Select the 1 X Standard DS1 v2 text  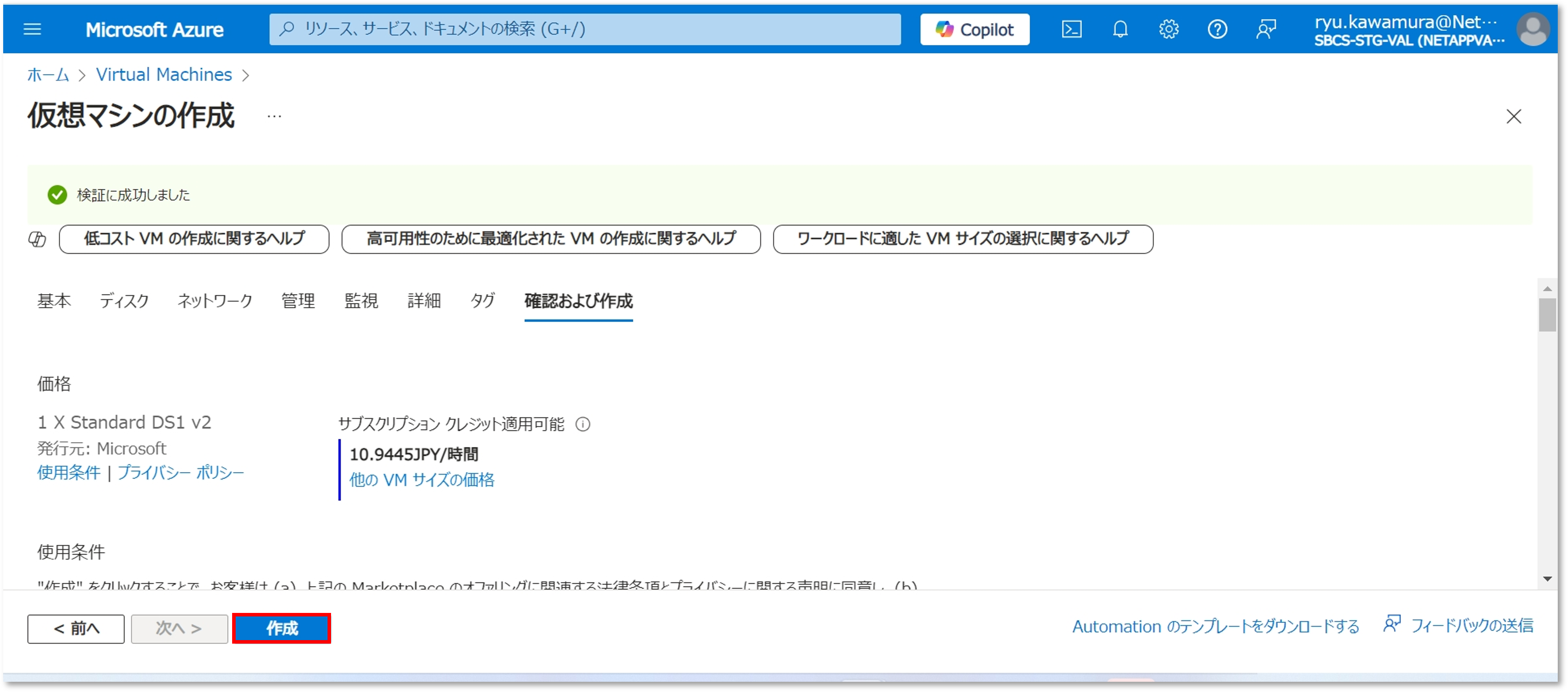pos(124,422)
